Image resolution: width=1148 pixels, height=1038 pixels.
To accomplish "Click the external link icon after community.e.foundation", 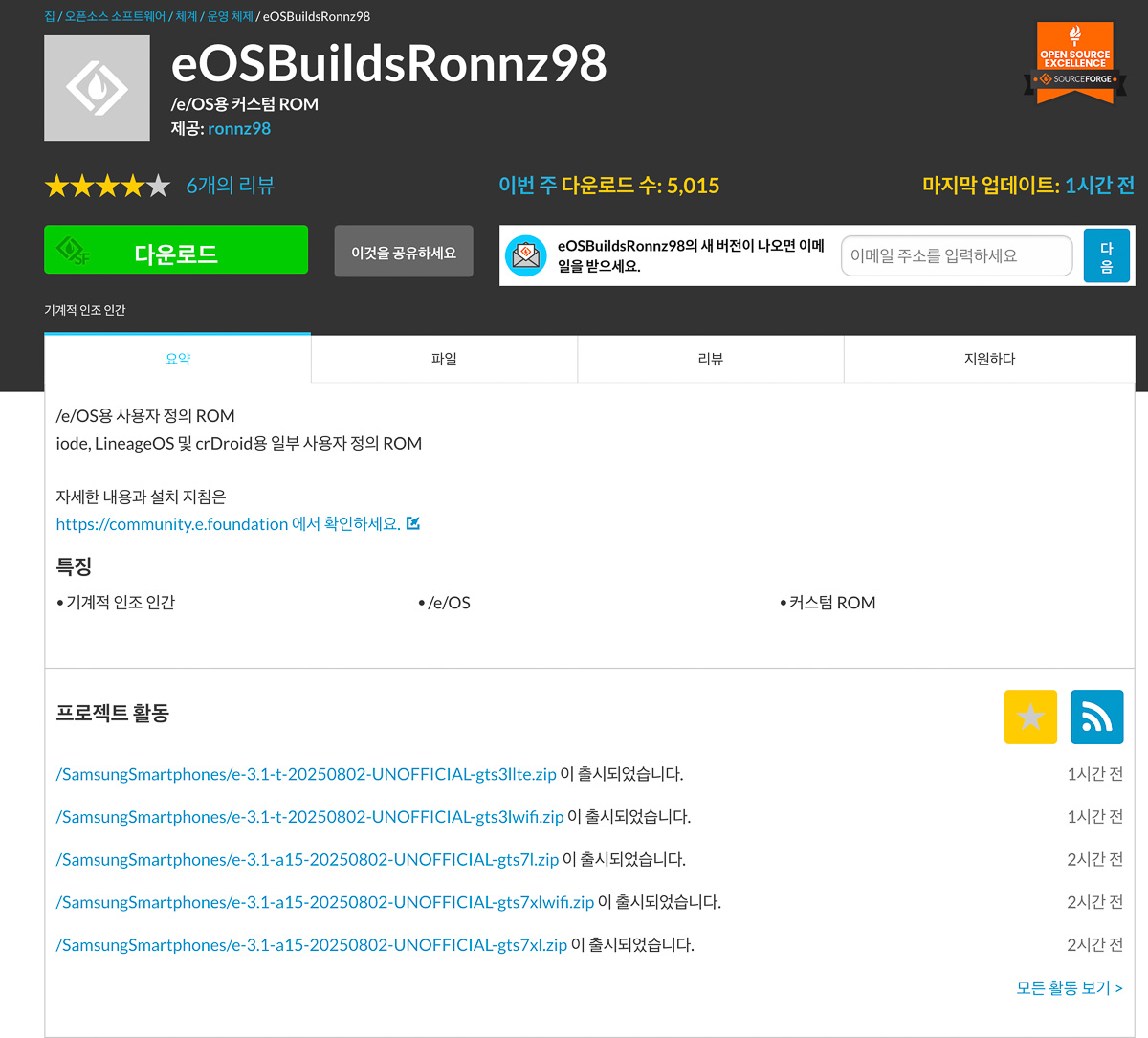I will coord(413,523).
